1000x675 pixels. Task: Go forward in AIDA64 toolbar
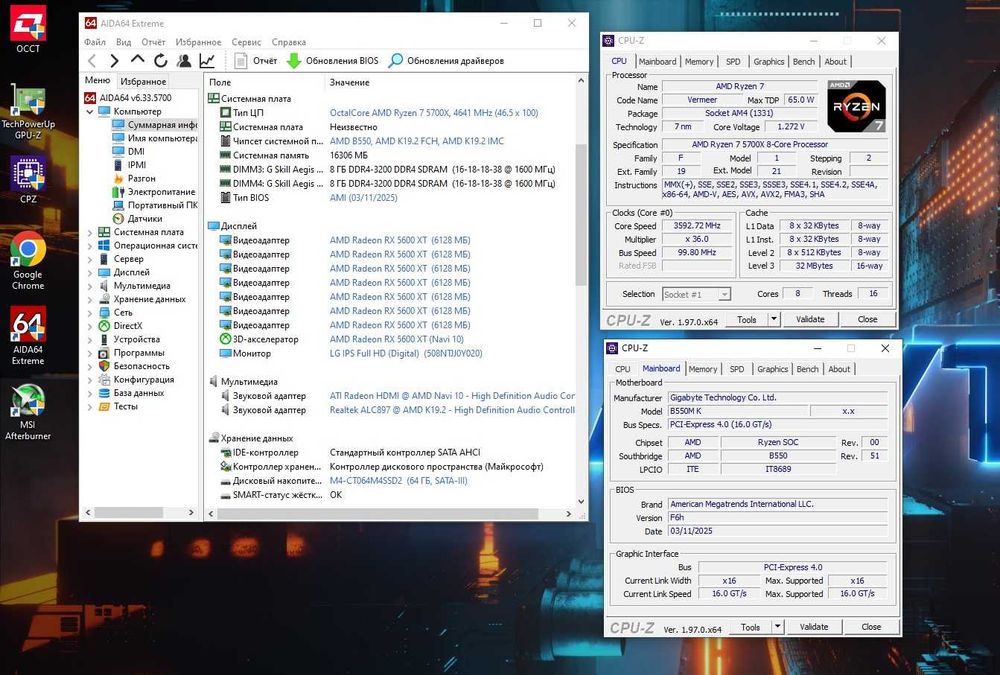[x=114, y=61]
